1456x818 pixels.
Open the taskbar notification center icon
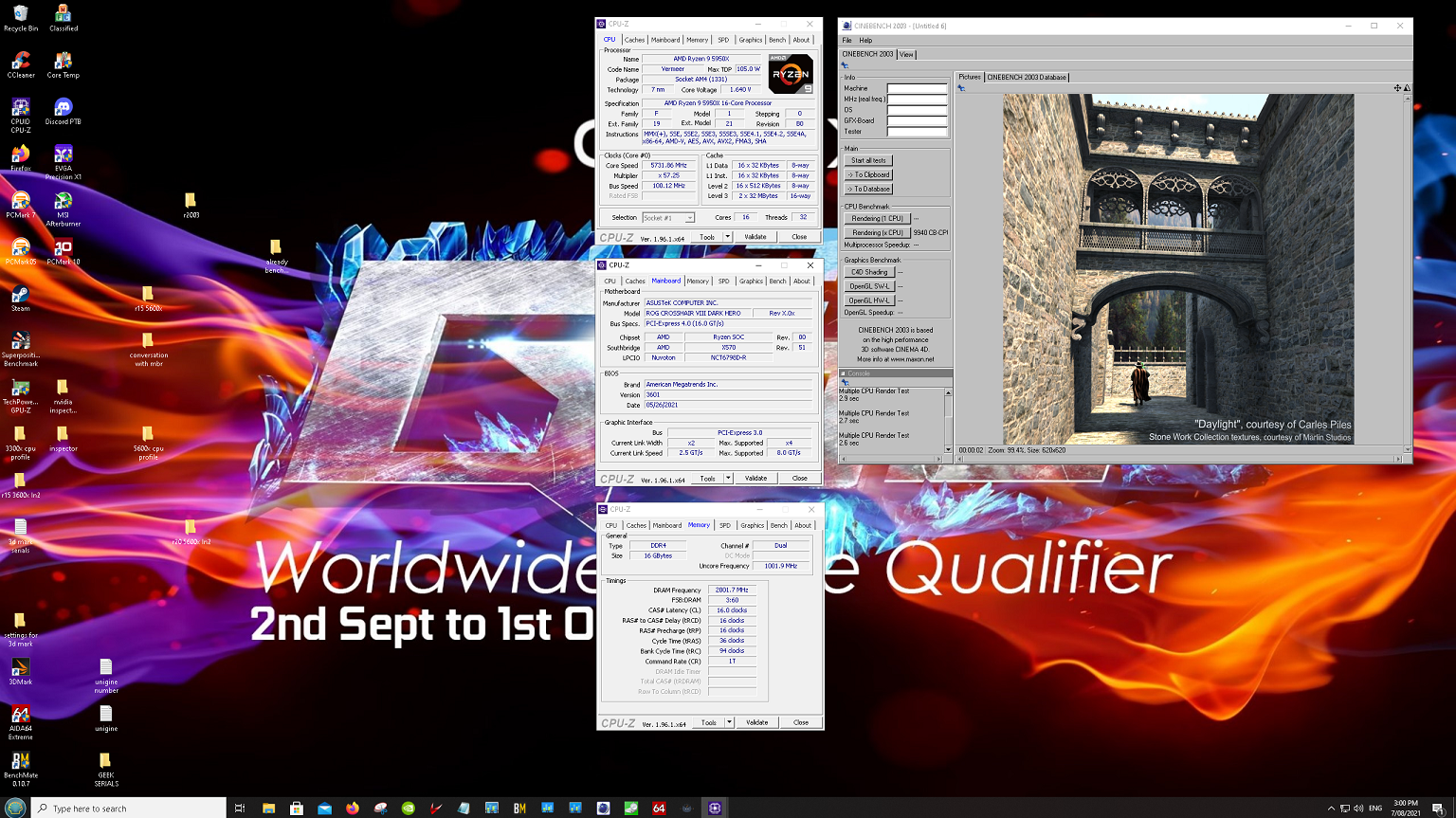click(x=1438, y=809)
